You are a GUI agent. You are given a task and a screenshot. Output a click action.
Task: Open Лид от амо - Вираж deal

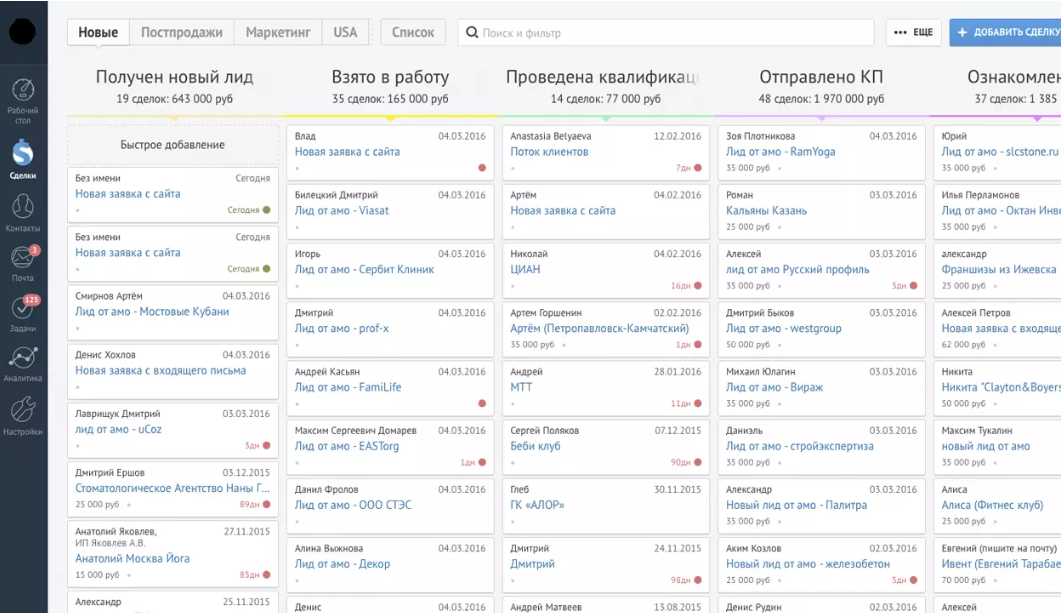click(775, 387)
